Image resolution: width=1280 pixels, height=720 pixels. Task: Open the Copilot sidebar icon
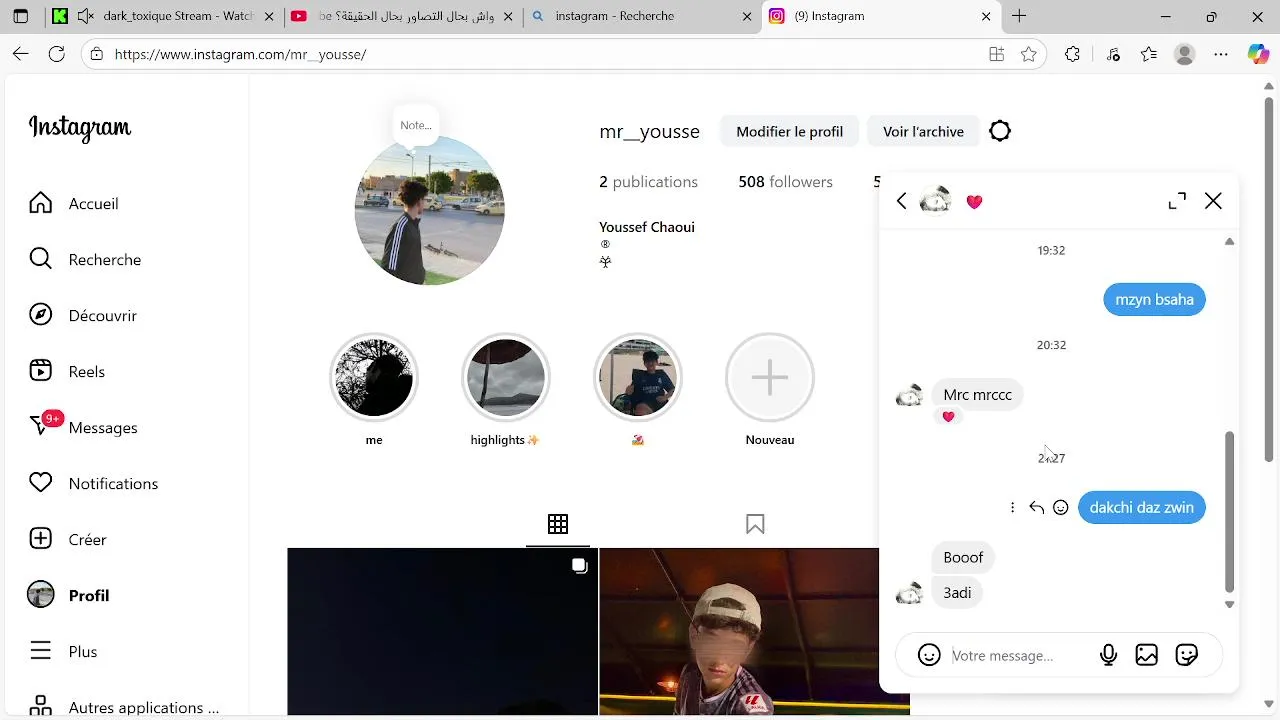1258,54
